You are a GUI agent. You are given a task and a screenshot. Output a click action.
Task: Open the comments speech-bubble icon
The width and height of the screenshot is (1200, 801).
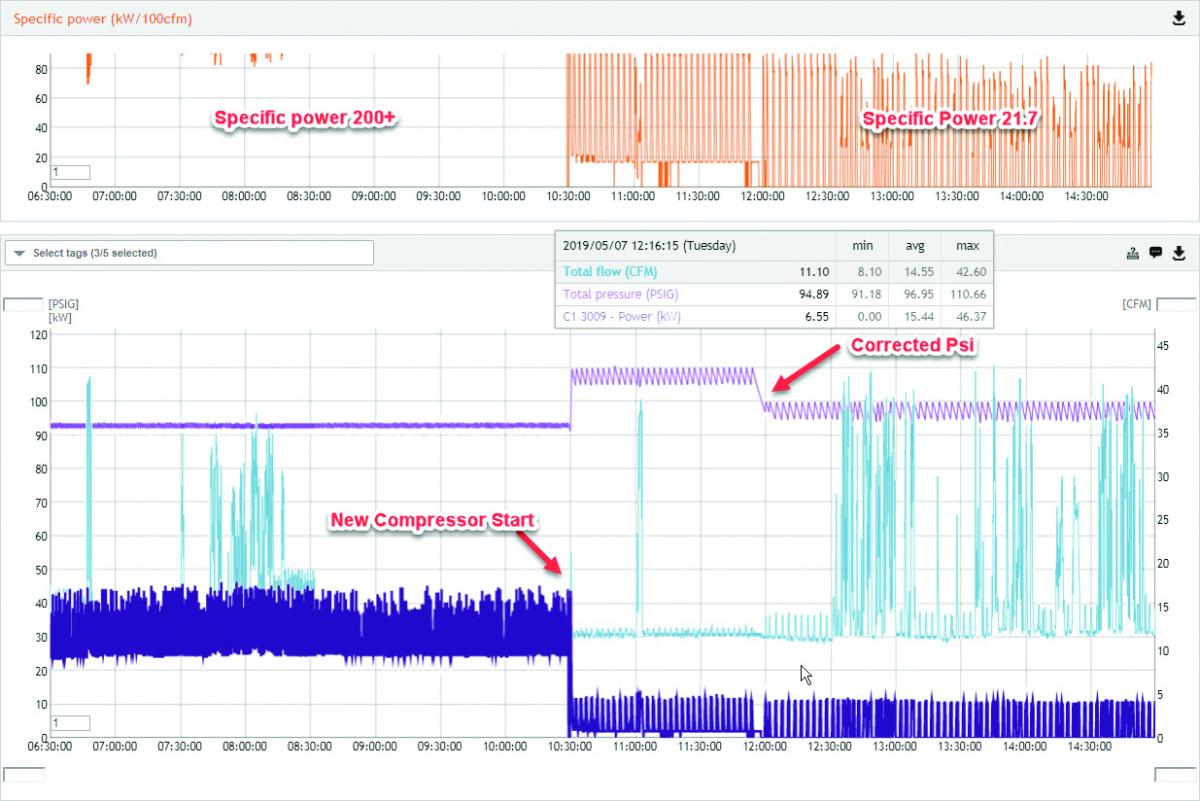(x=1155, y=253)
